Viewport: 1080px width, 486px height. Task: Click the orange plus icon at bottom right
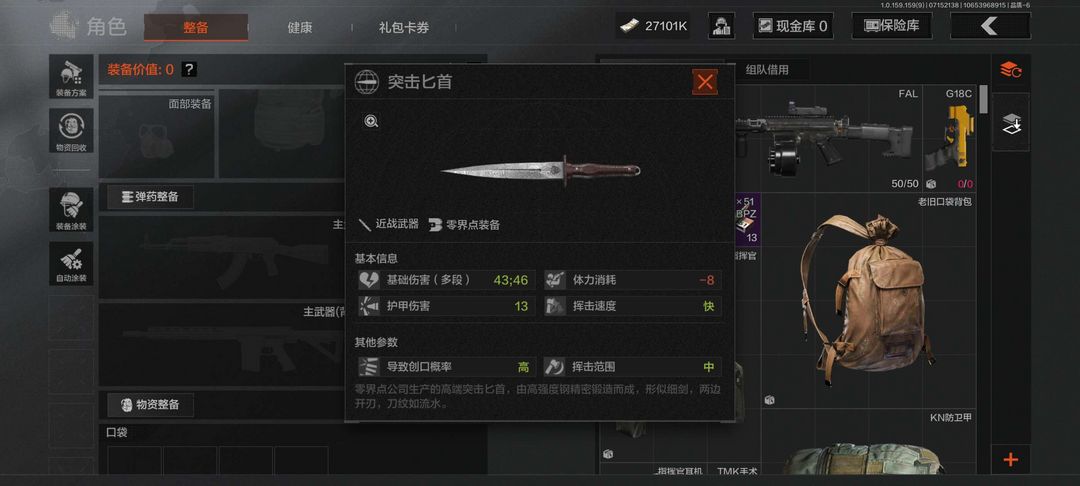pyautogui.click(x=1010, y=460)
